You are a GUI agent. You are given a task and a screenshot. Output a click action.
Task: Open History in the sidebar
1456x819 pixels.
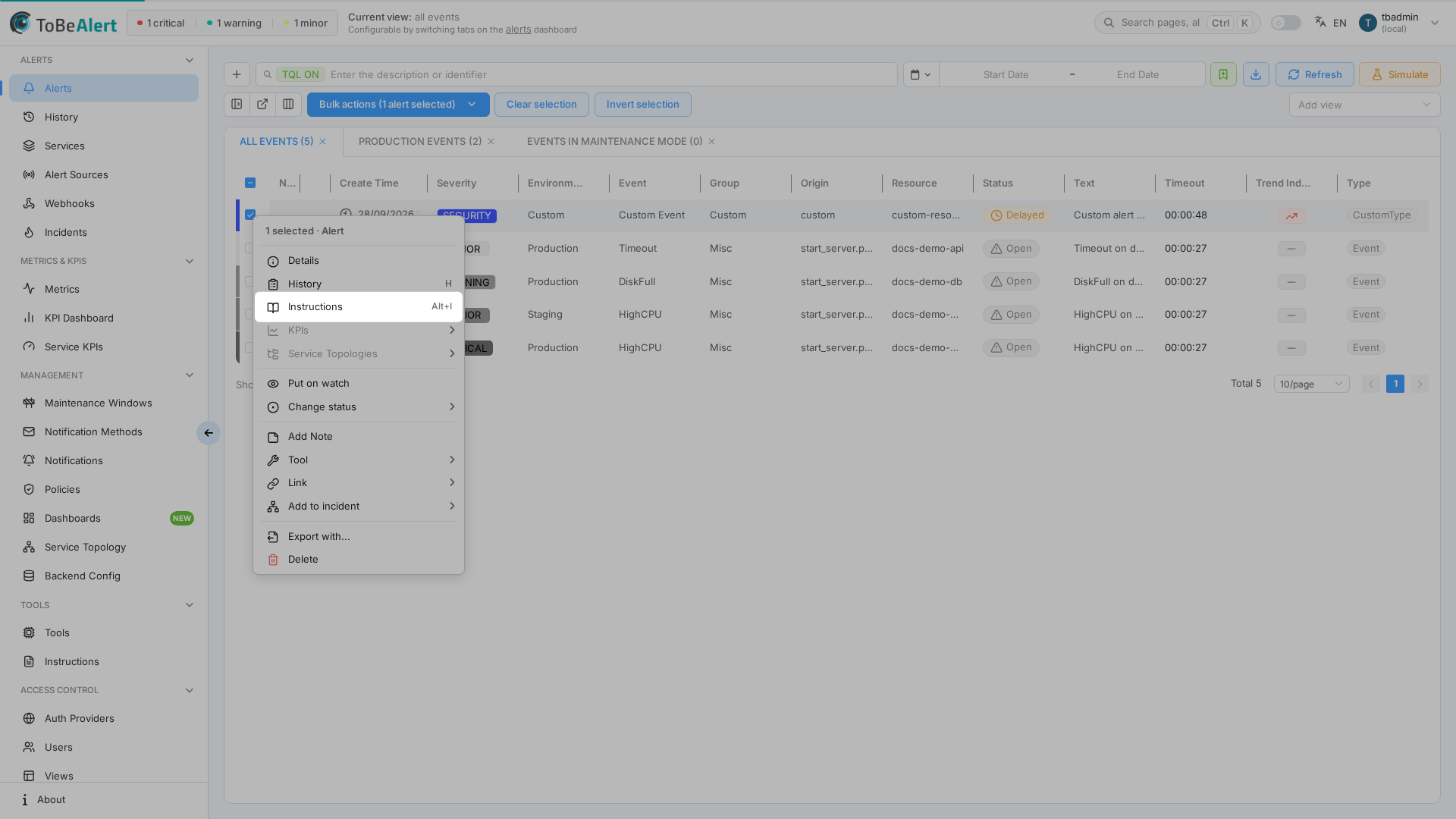[104, 117]
